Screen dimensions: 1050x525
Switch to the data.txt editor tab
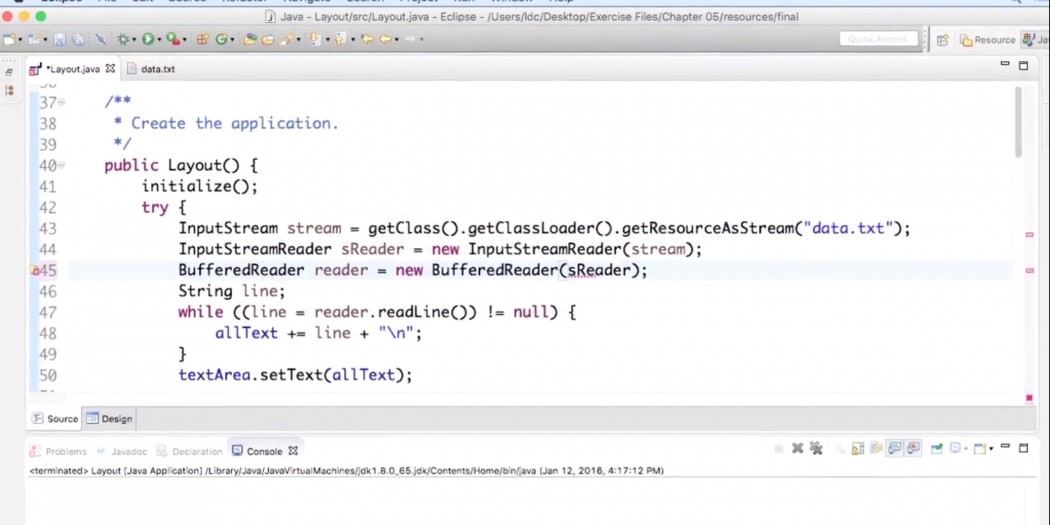[151, 69]
